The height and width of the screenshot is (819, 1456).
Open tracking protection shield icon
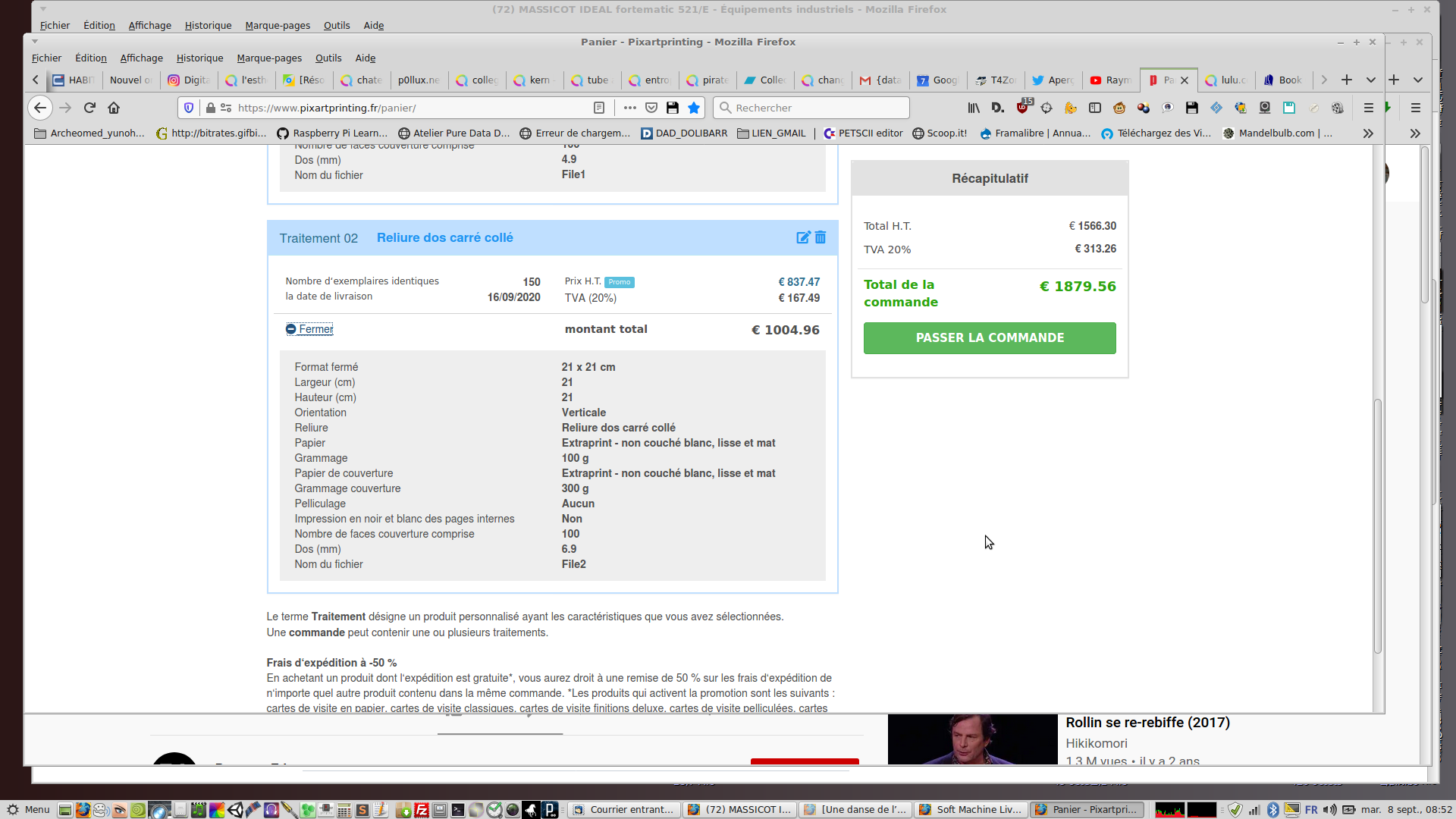point(189,108)
